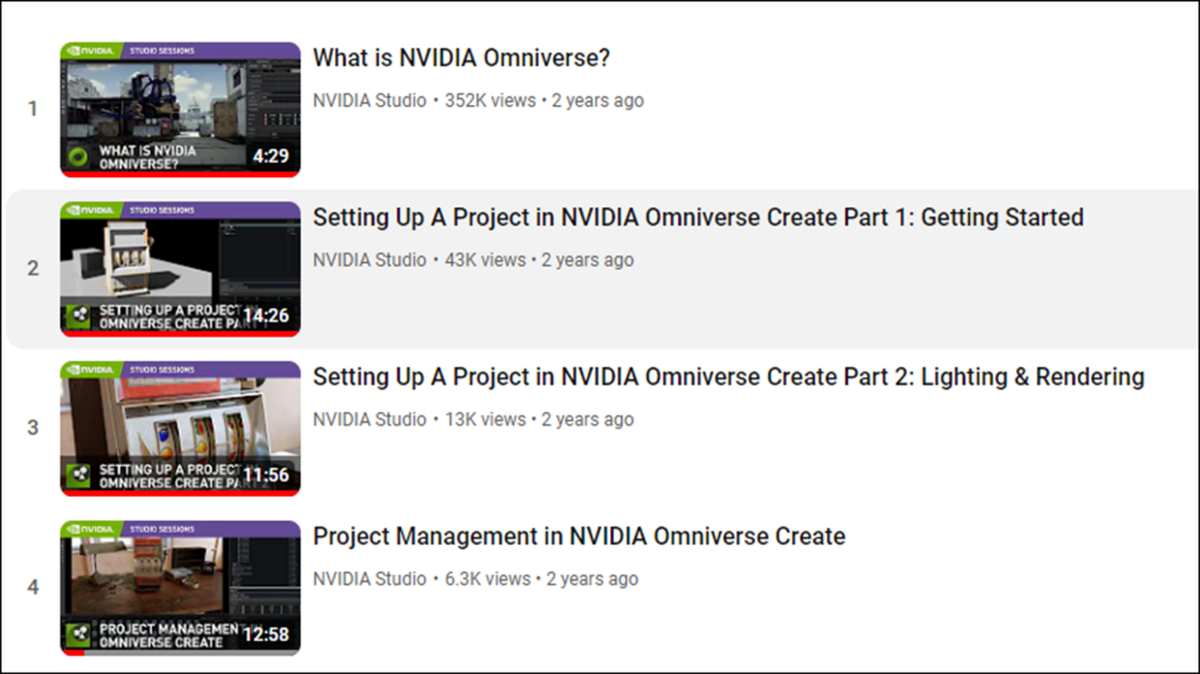
Task: Click the 4:29 duration badge
Action: tap(271, 156)
